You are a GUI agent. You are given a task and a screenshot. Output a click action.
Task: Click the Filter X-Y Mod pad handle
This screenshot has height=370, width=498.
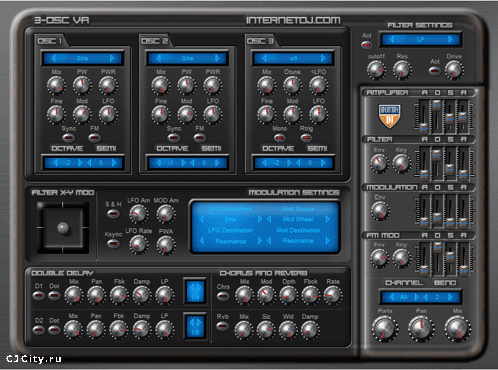coord(63,228)
